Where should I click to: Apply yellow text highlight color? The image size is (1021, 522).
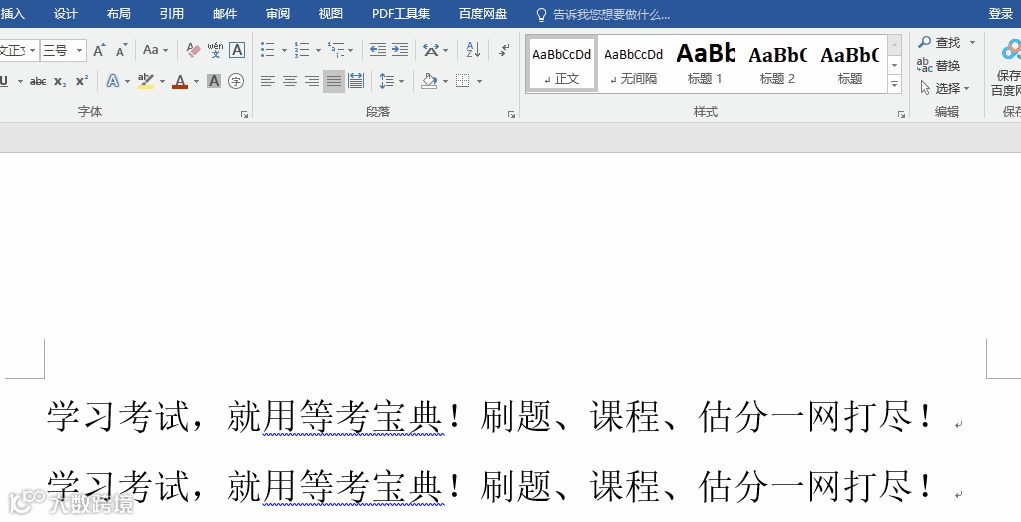click(146, 81)
